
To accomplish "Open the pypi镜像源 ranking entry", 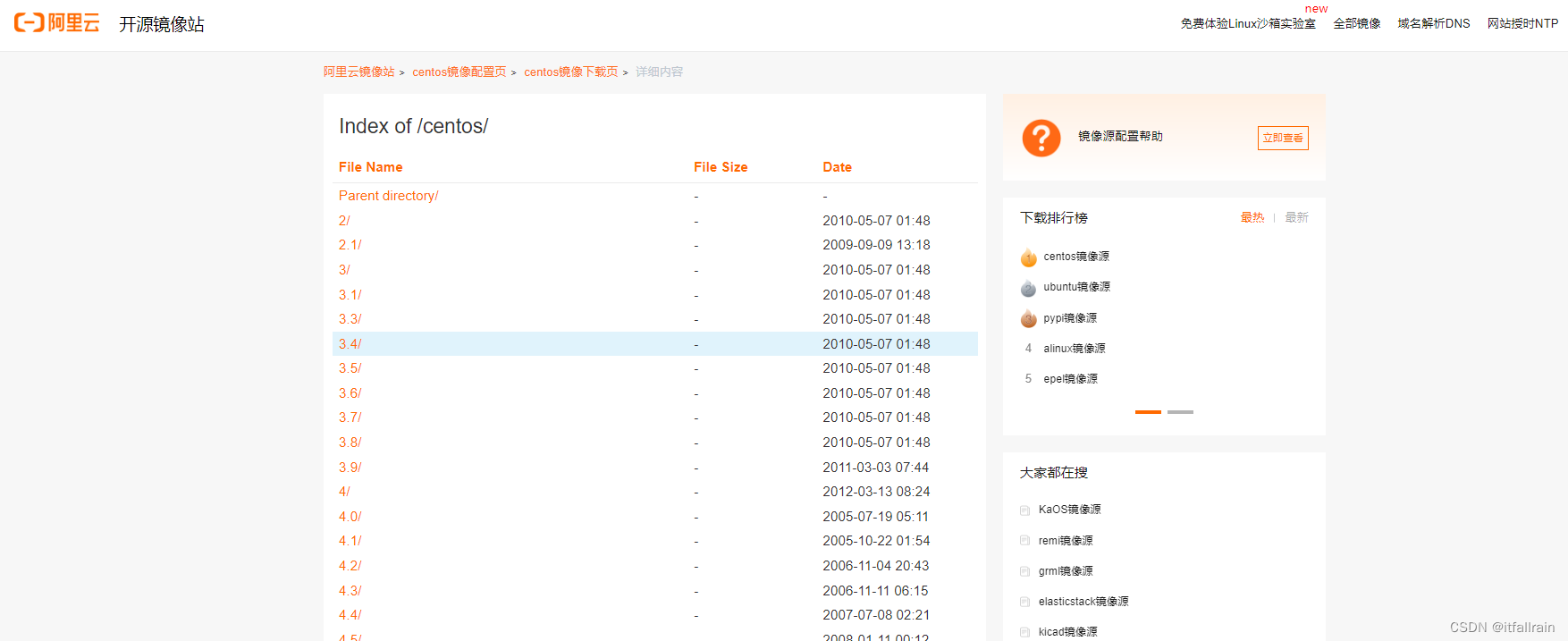I will (1070, 318).
